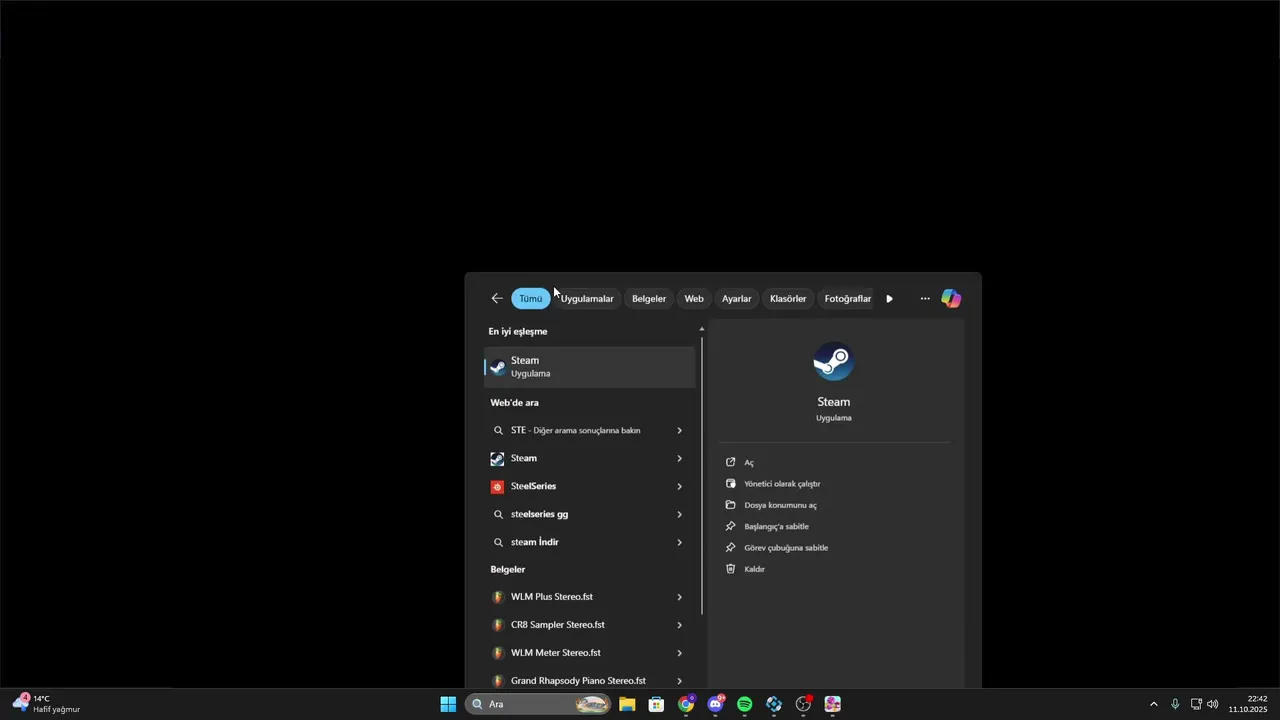
Task: Switch to the Belgeler filter tab
Action: [649, 299]
